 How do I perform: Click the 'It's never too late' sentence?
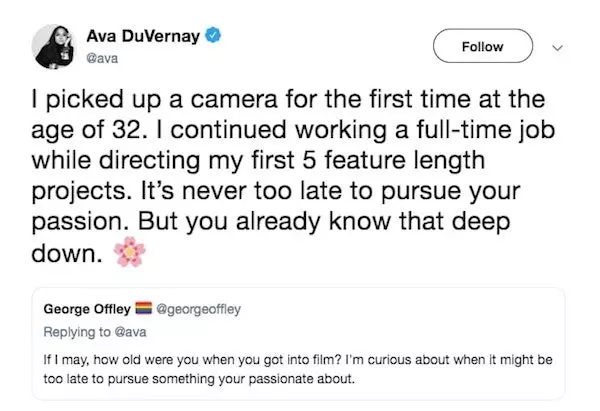click(331, 191)
